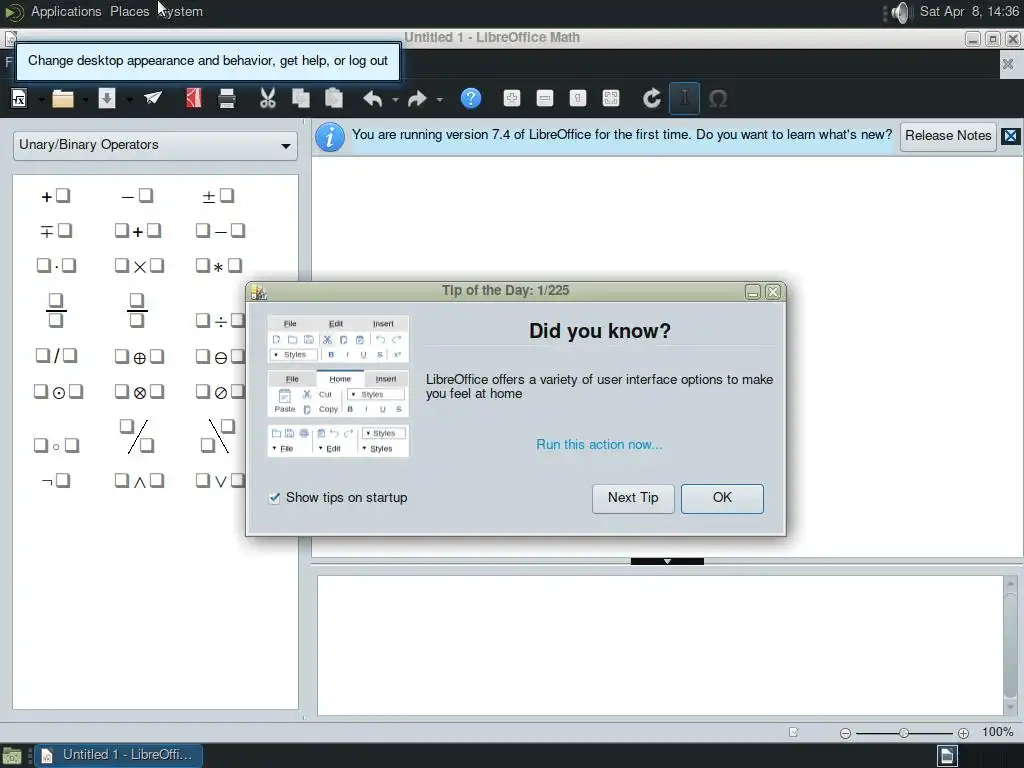Click the Print icon
This screenshot has height=768, width=1024.
(x=227, y=99)
